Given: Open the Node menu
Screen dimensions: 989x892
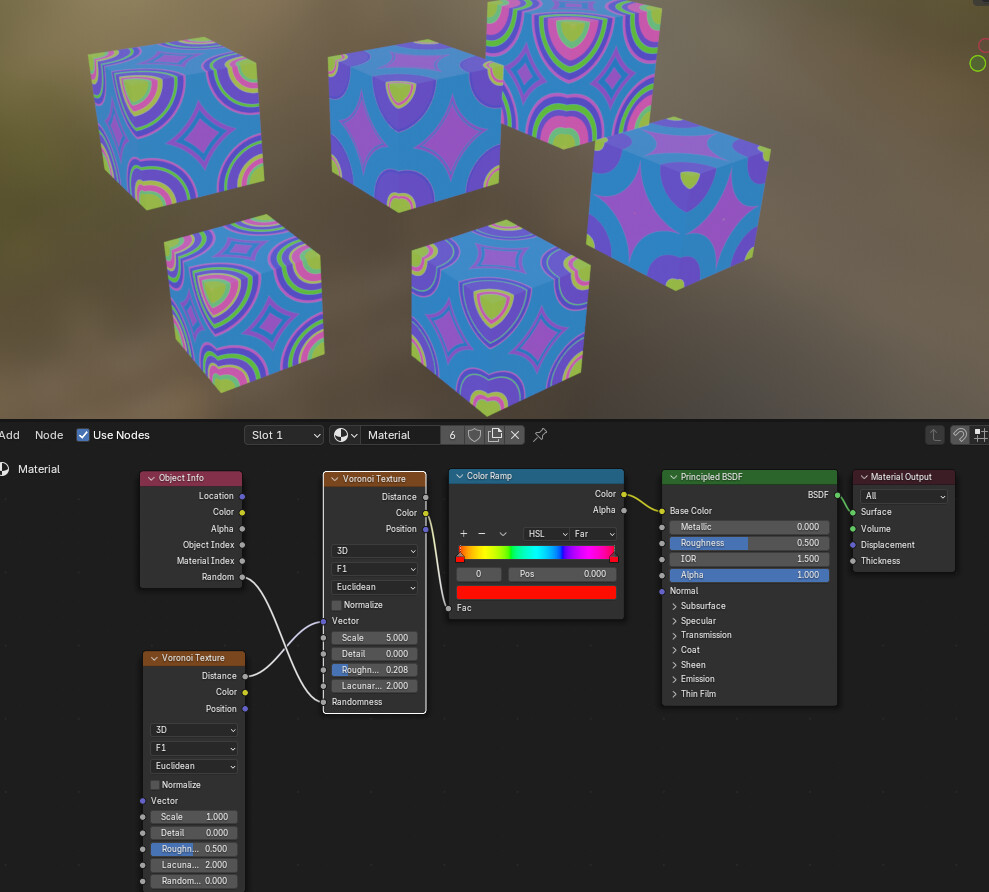Looking at the screenshot, I should (x=49, y=435).
